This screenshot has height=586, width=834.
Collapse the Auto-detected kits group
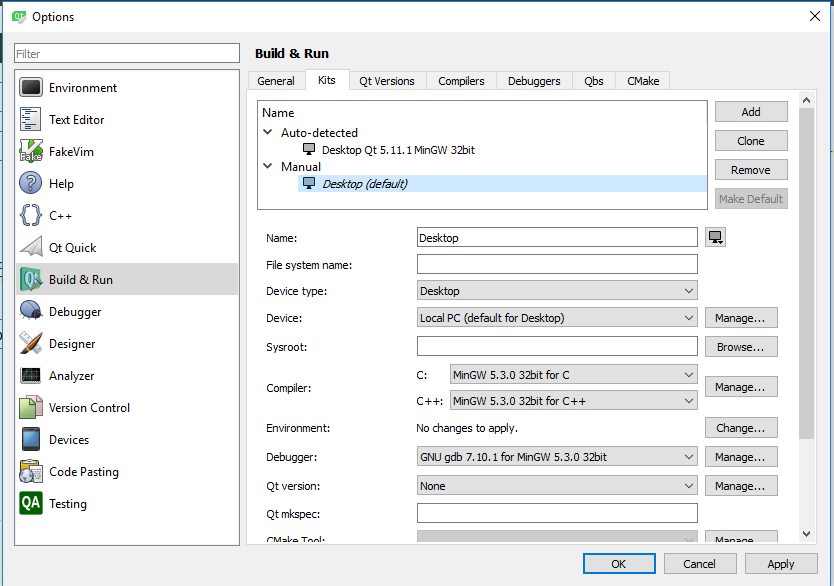point(268,132)
